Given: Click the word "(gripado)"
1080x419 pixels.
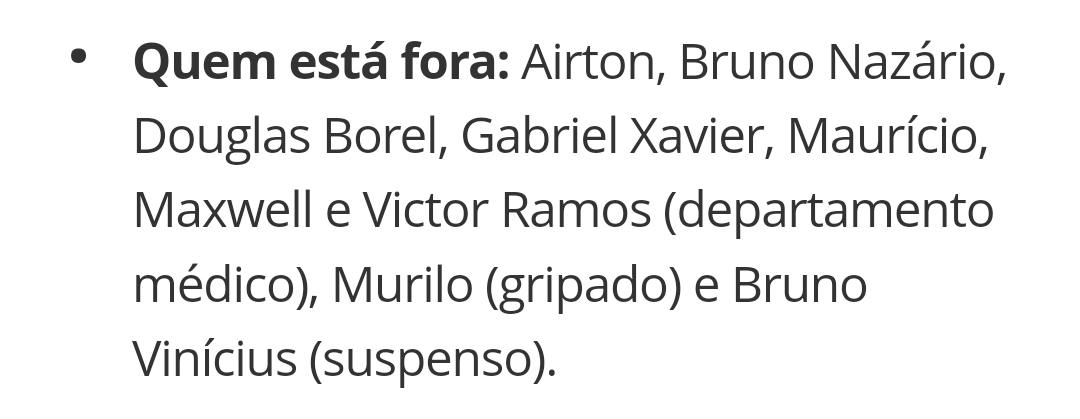Looking at the screenshot, I should pos(584,287).
